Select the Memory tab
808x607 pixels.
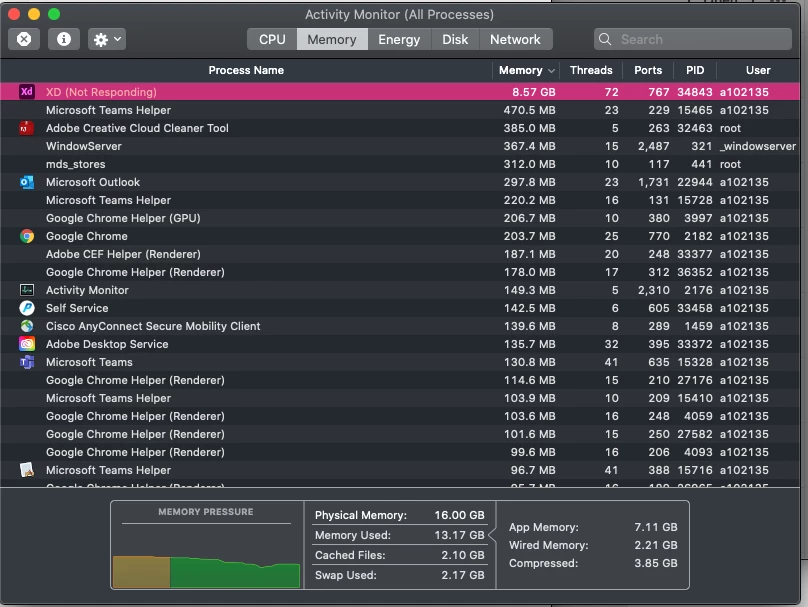click(332, 39)
